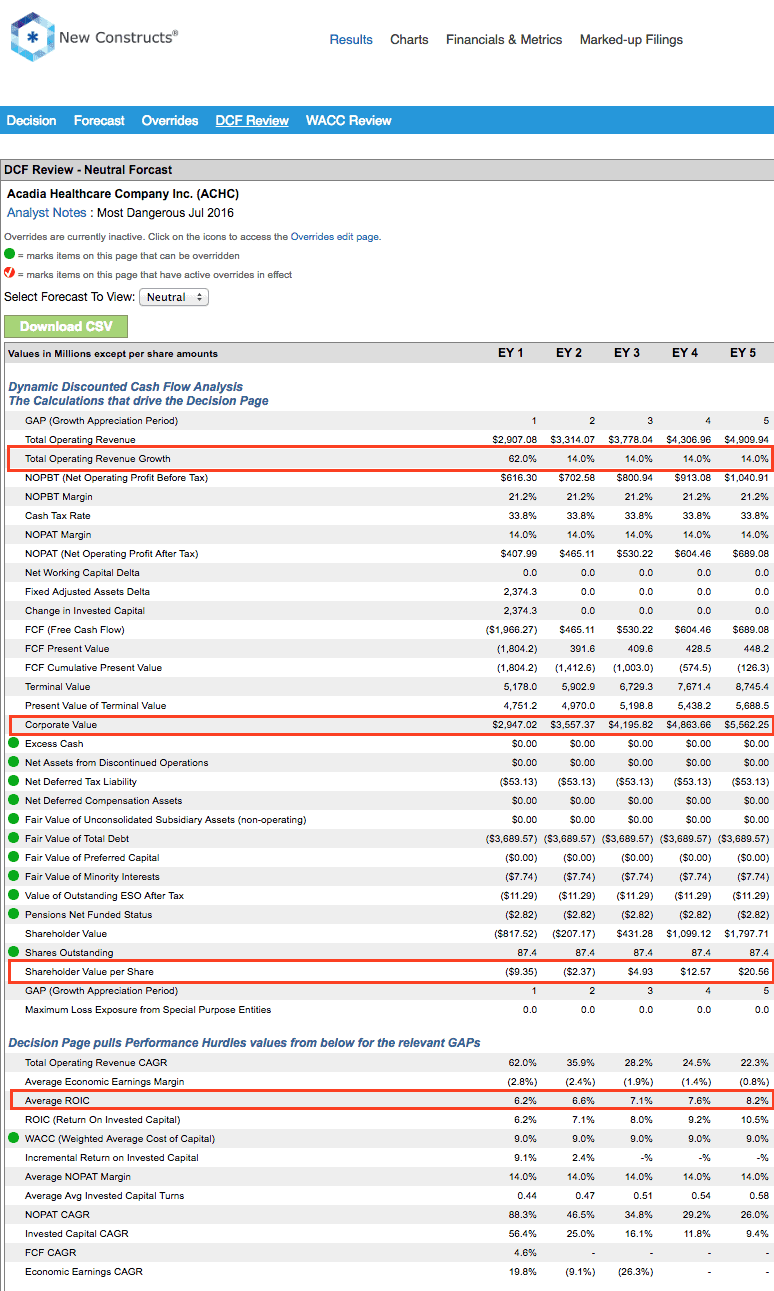
Task: Click the EY 1 column header
Action: click(x=511, y=353)
